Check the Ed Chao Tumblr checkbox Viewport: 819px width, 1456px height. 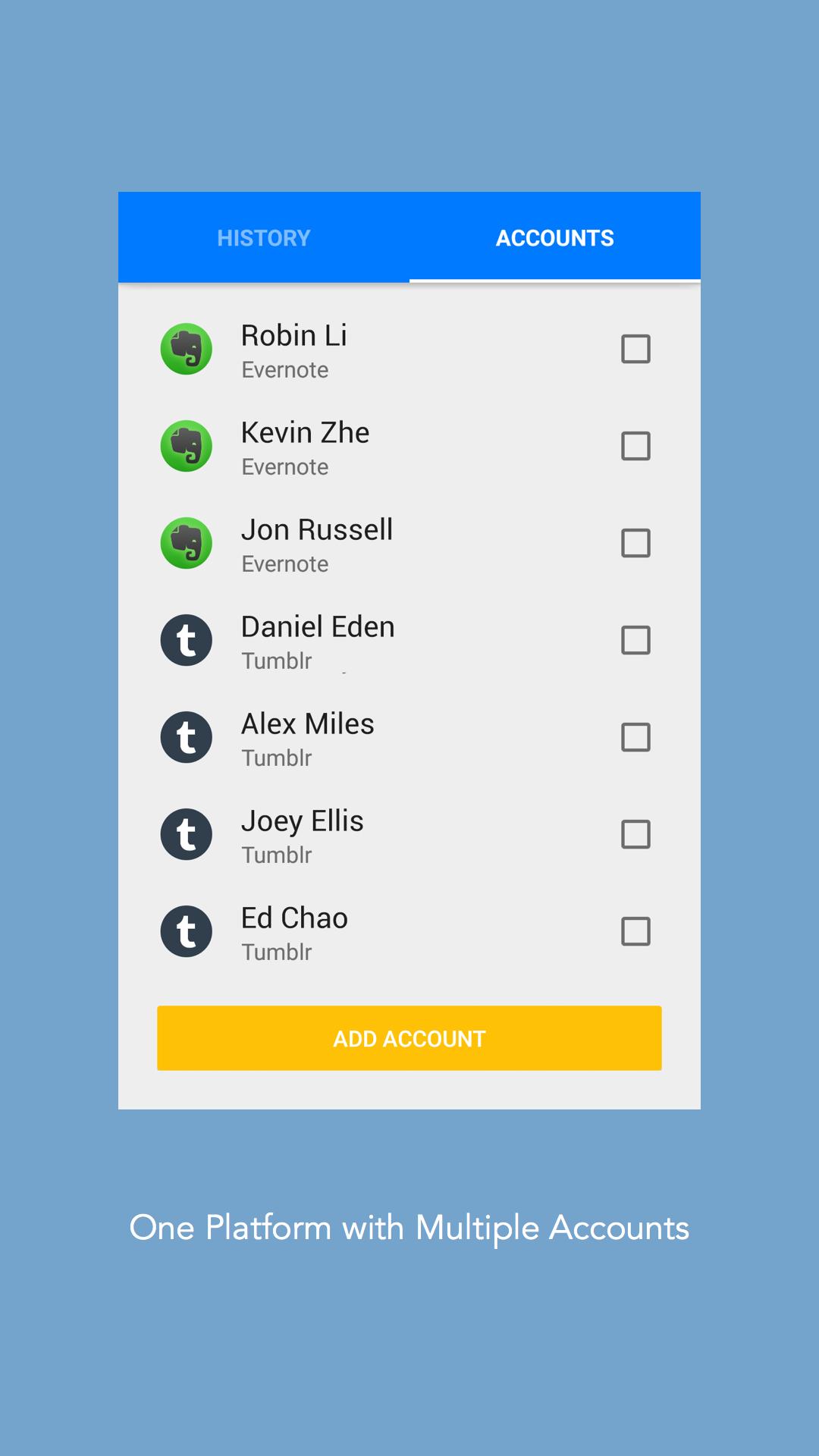point(635,931)
